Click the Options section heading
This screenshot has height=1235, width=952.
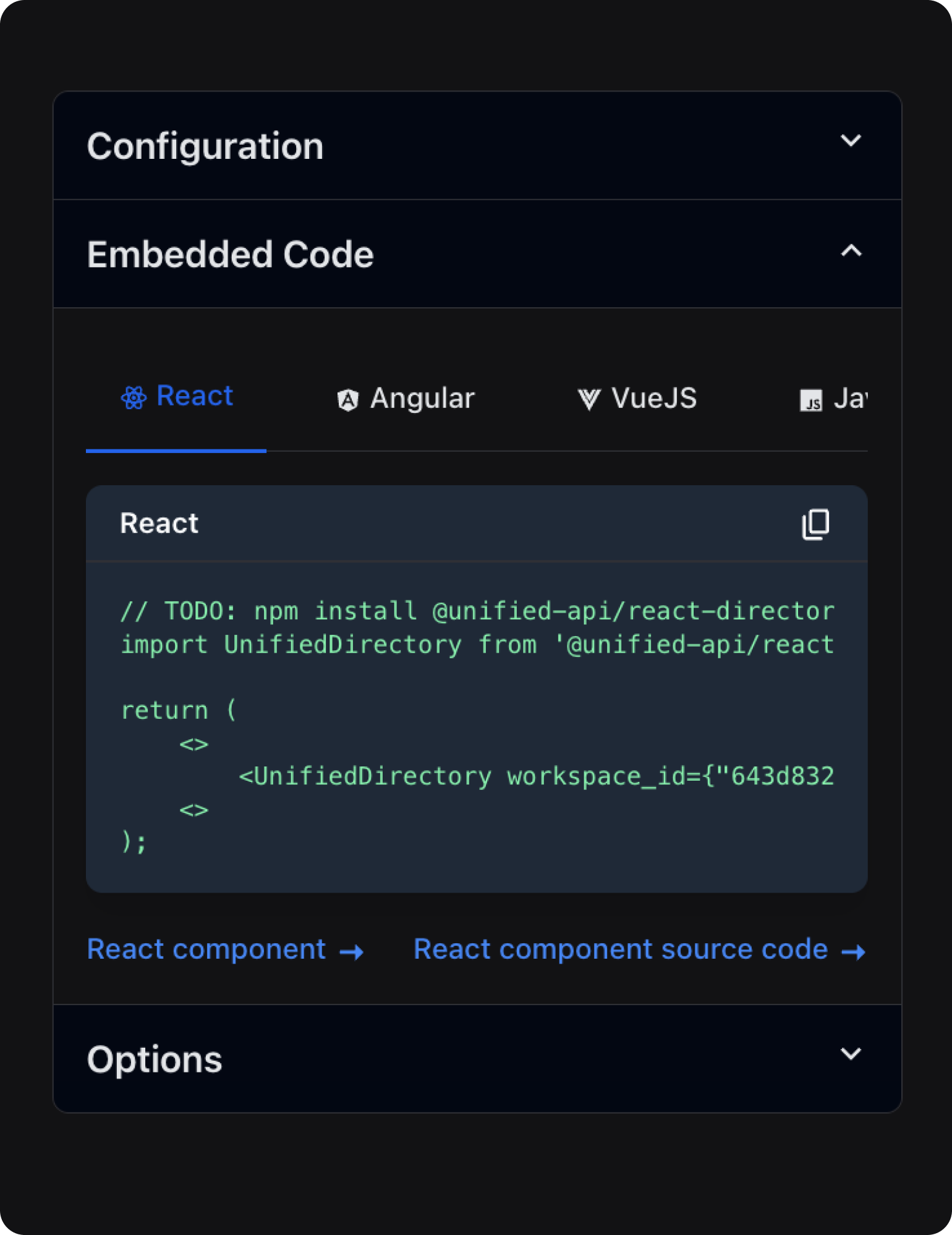(x=155, y=1059)
